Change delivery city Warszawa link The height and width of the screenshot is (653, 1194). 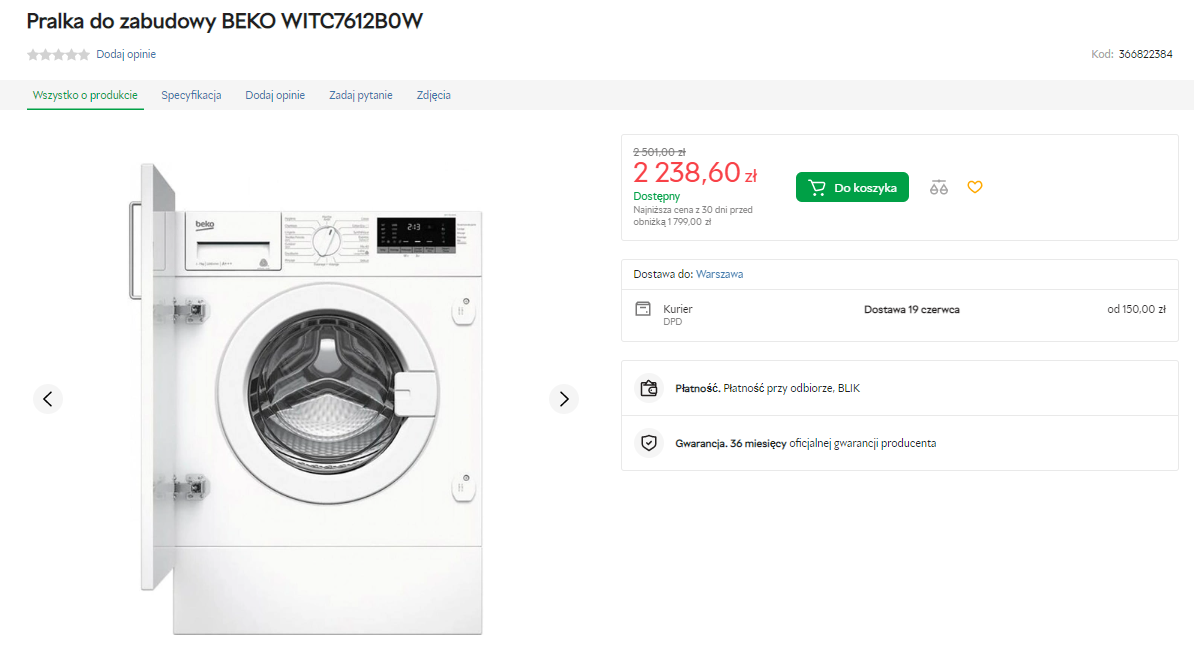(x=719, y=274)
